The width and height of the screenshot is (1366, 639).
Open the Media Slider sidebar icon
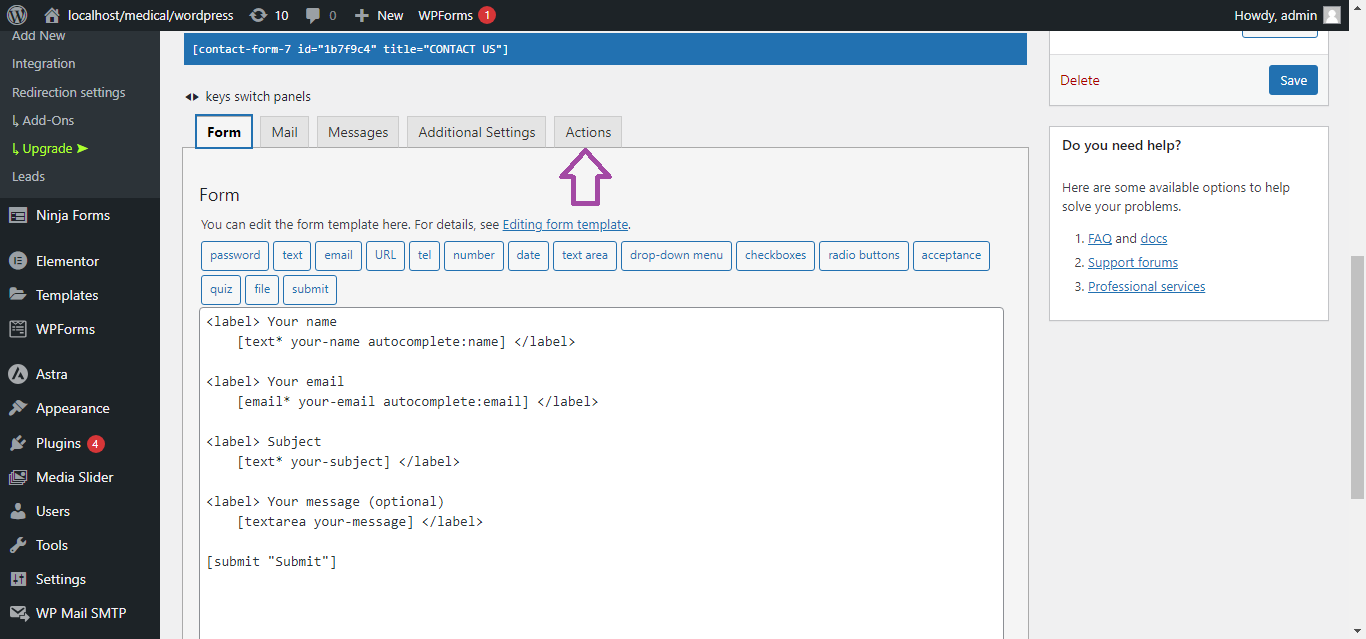pos(18,477)
